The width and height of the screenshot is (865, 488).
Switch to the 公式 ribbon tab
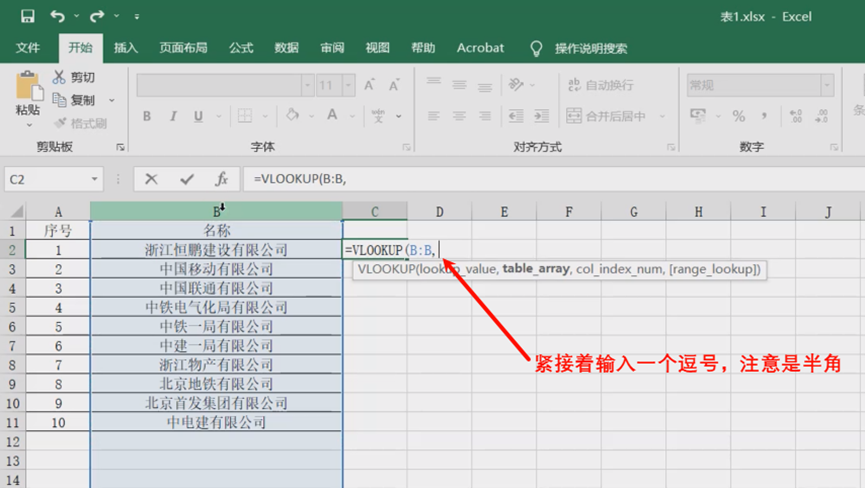tap(241, 48)
